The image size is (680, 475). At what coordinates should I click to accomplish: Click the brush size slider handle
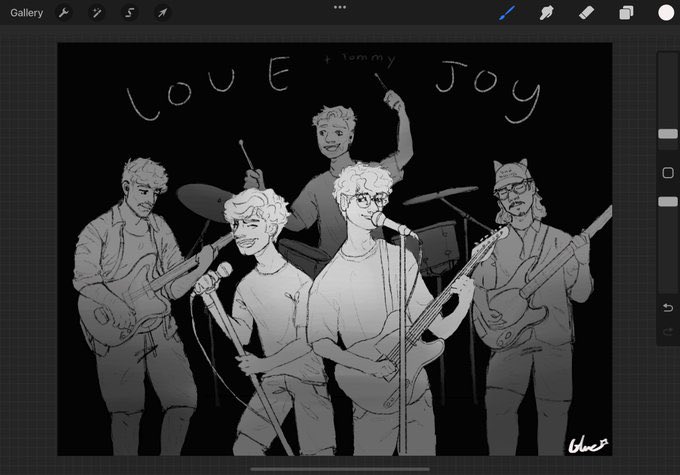click(x=668, y=134)
